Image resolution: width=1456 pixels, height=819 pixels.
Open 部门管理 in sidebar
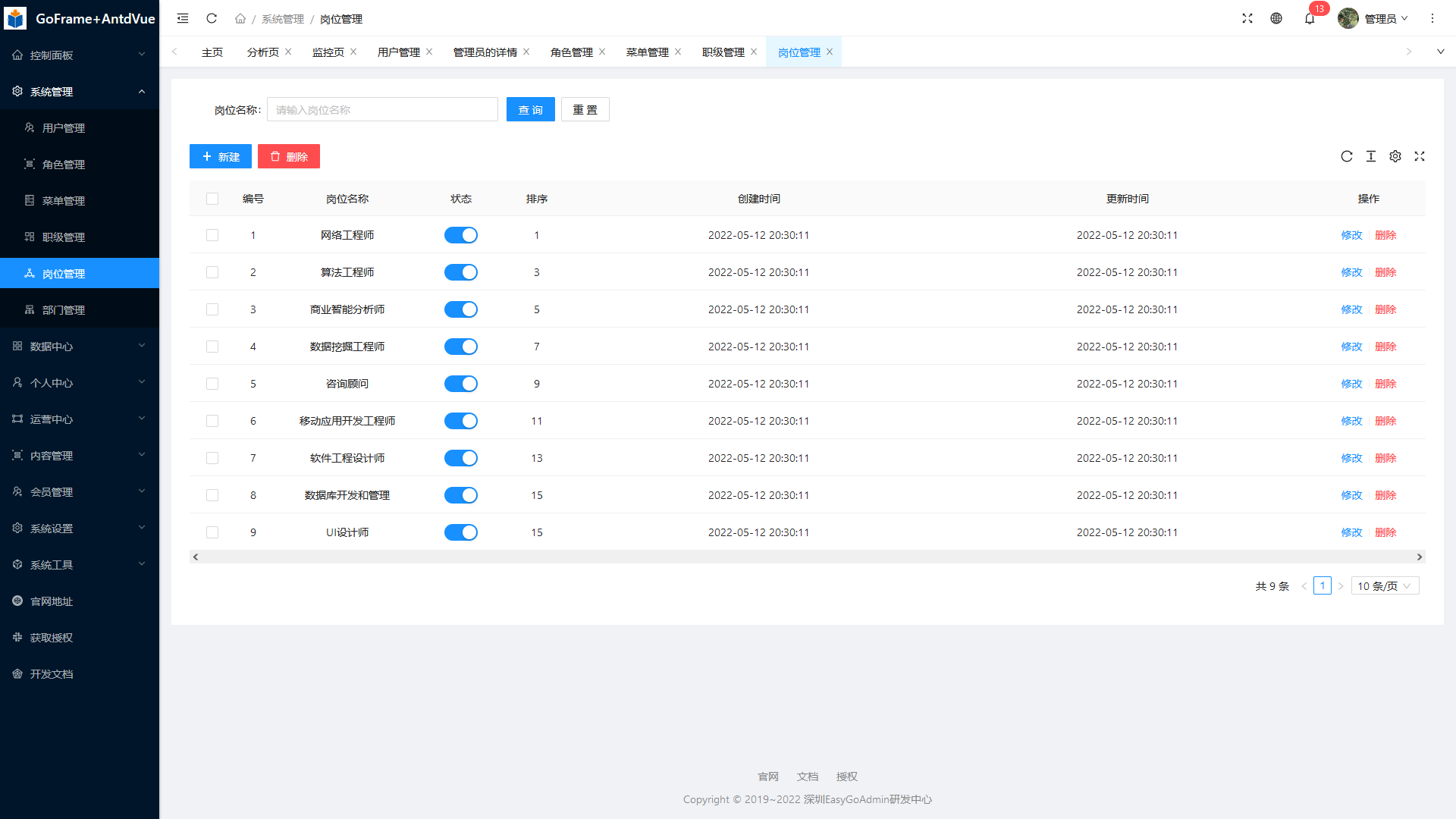coord(64,310)
